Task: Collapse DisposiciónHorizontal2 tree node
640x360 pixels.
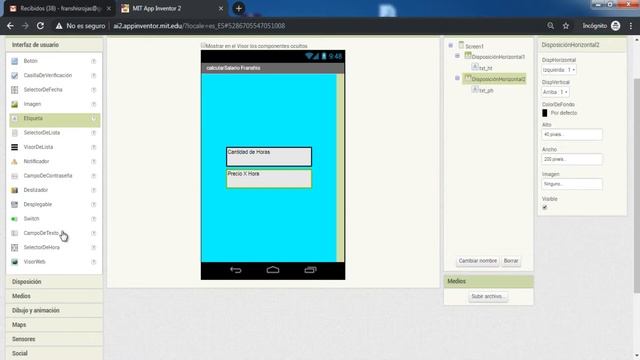Action: coord(457,78)
